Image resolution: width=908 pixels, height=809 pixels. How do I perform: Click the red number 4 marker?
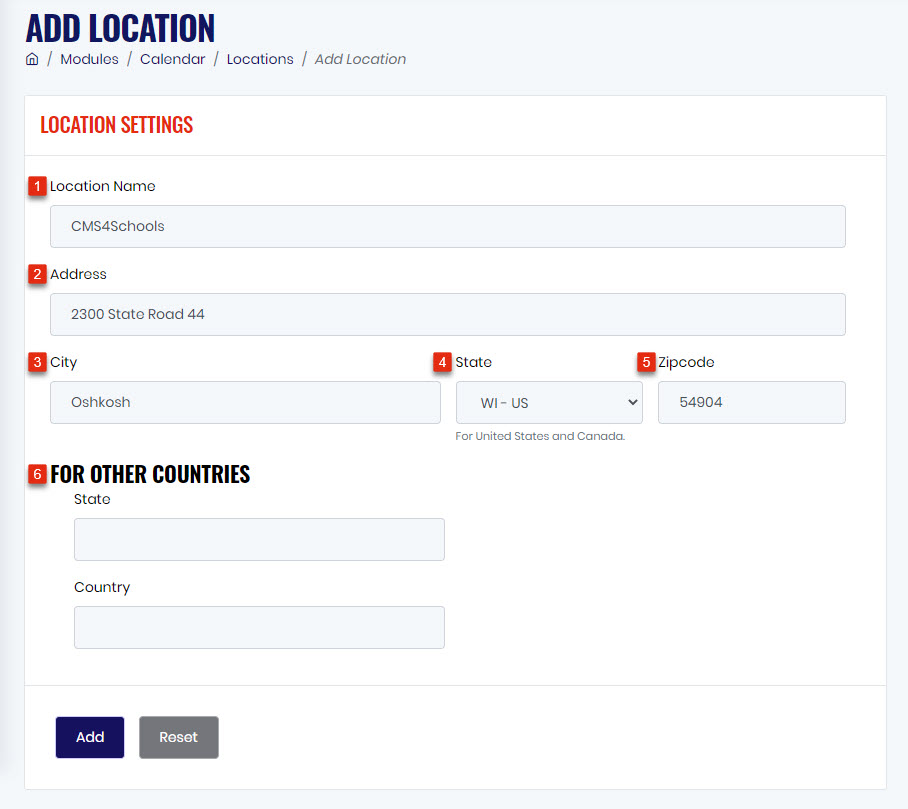click(x=442, y=363)
